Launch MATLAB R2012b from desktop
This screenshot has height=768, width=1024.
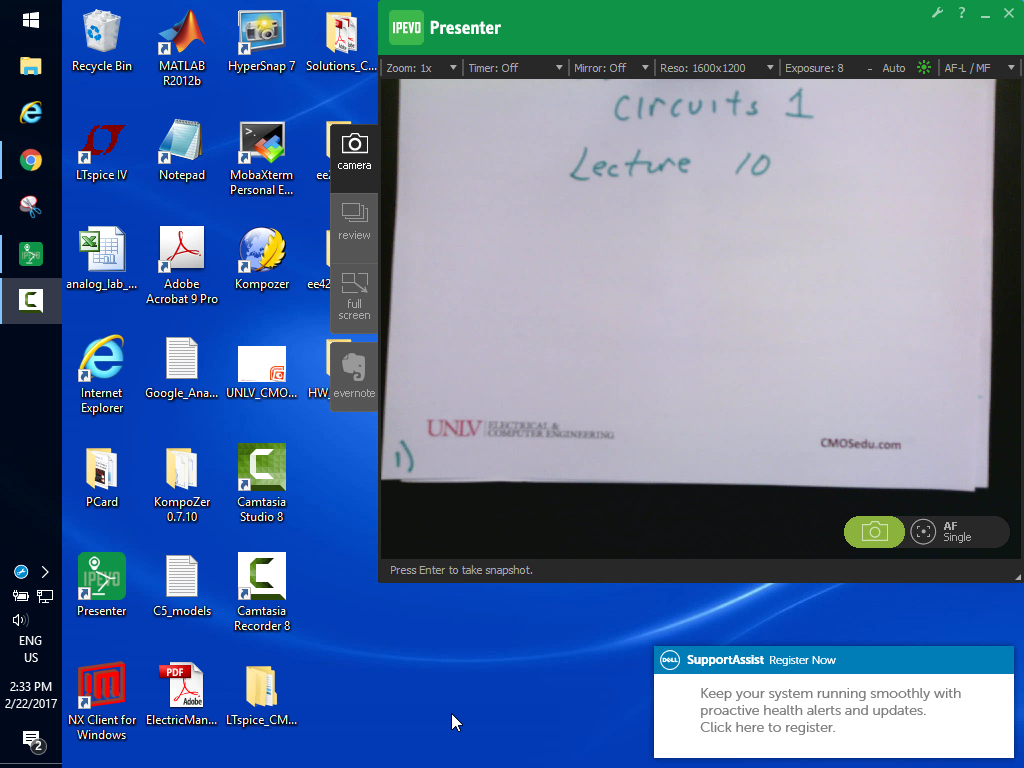tap(182, 48)
